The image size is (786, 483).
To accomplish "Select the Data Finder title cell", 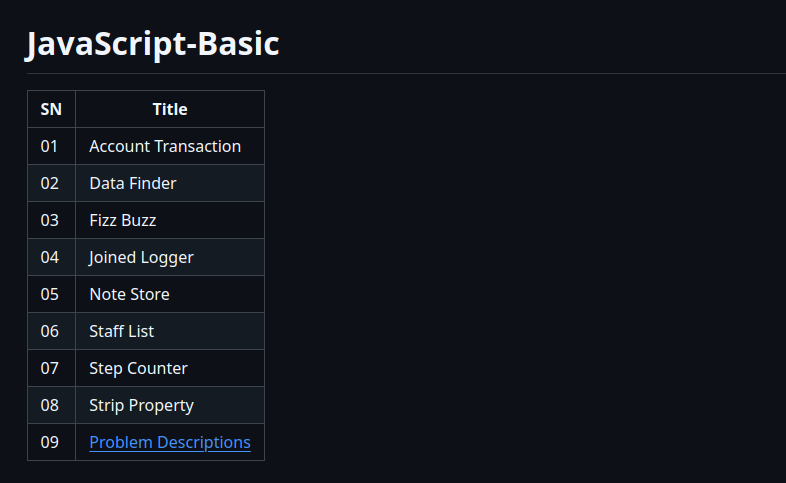I will coord(133,183).
